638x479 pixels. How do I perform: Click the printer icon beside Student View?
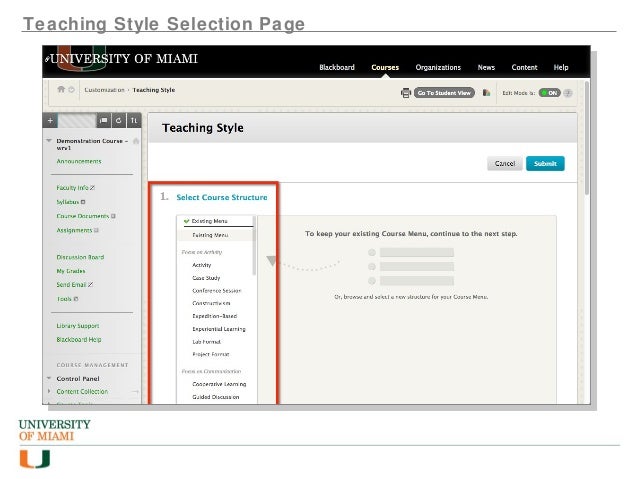(406, 93)
